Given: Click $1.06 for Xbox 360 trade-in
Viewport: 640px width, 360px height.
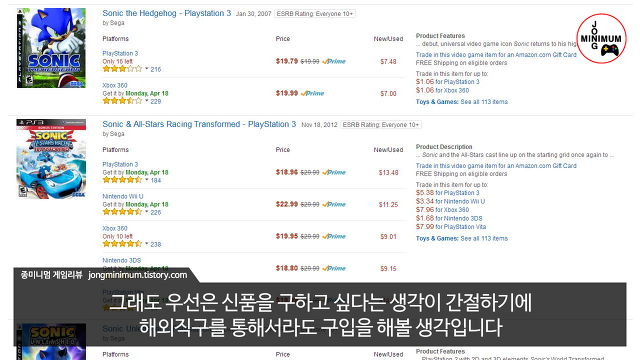Looking at the screenshot, I should tap(442, 90).
